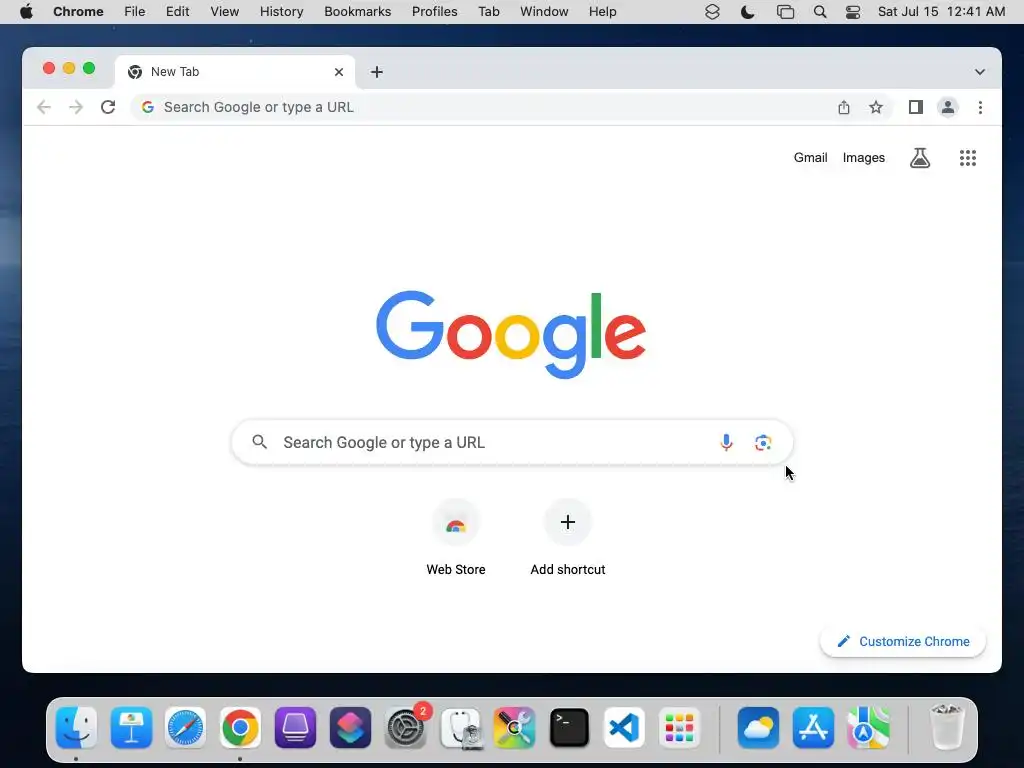Open the Help menu
Screen dimensions: 1024x768
(x=602, y=12)
